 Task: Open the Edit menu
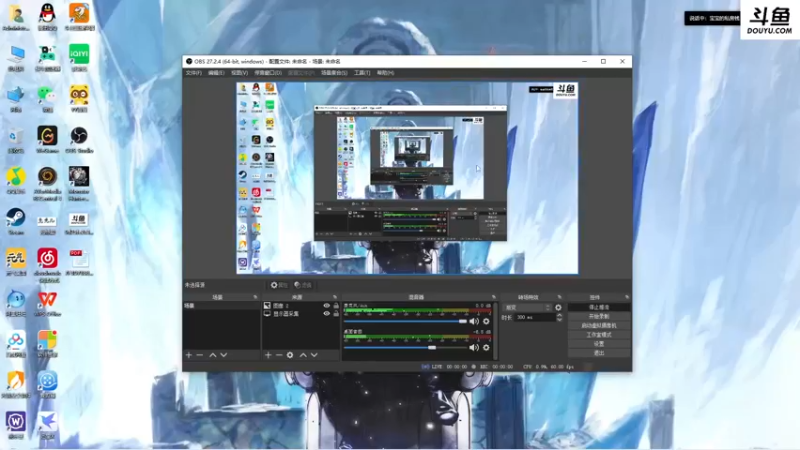[x=216, y=73]
